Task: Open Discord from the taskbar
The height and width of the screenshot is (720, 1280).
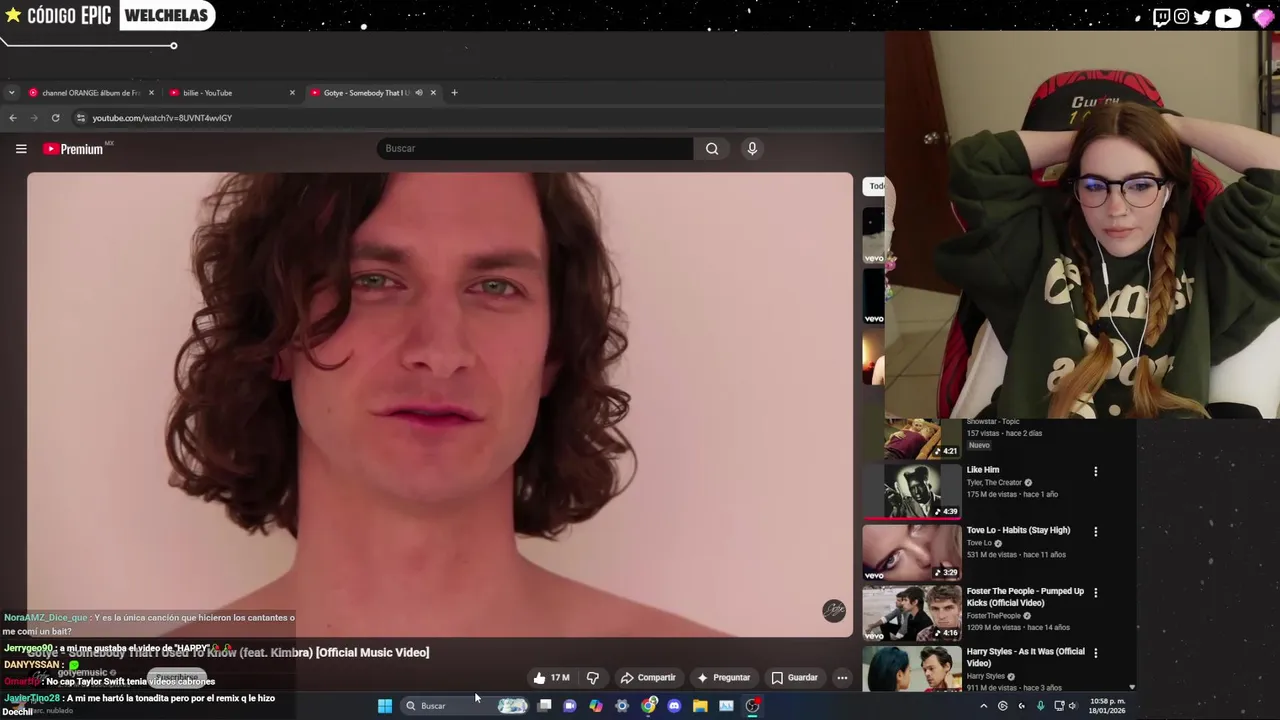Action: point(674,706)
